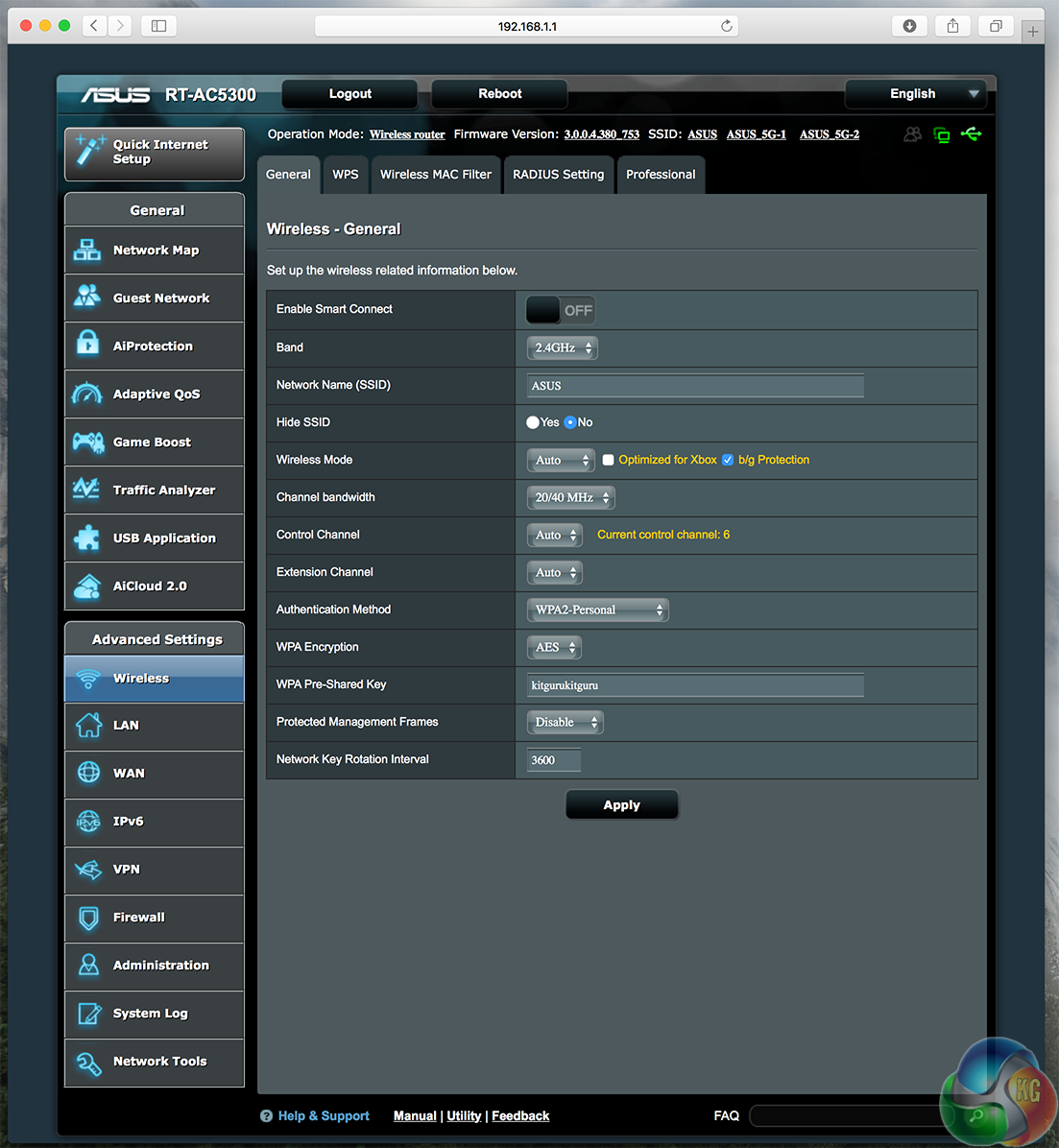Reboot the router
1059x1148 pixels.
(x=498, y=93)
